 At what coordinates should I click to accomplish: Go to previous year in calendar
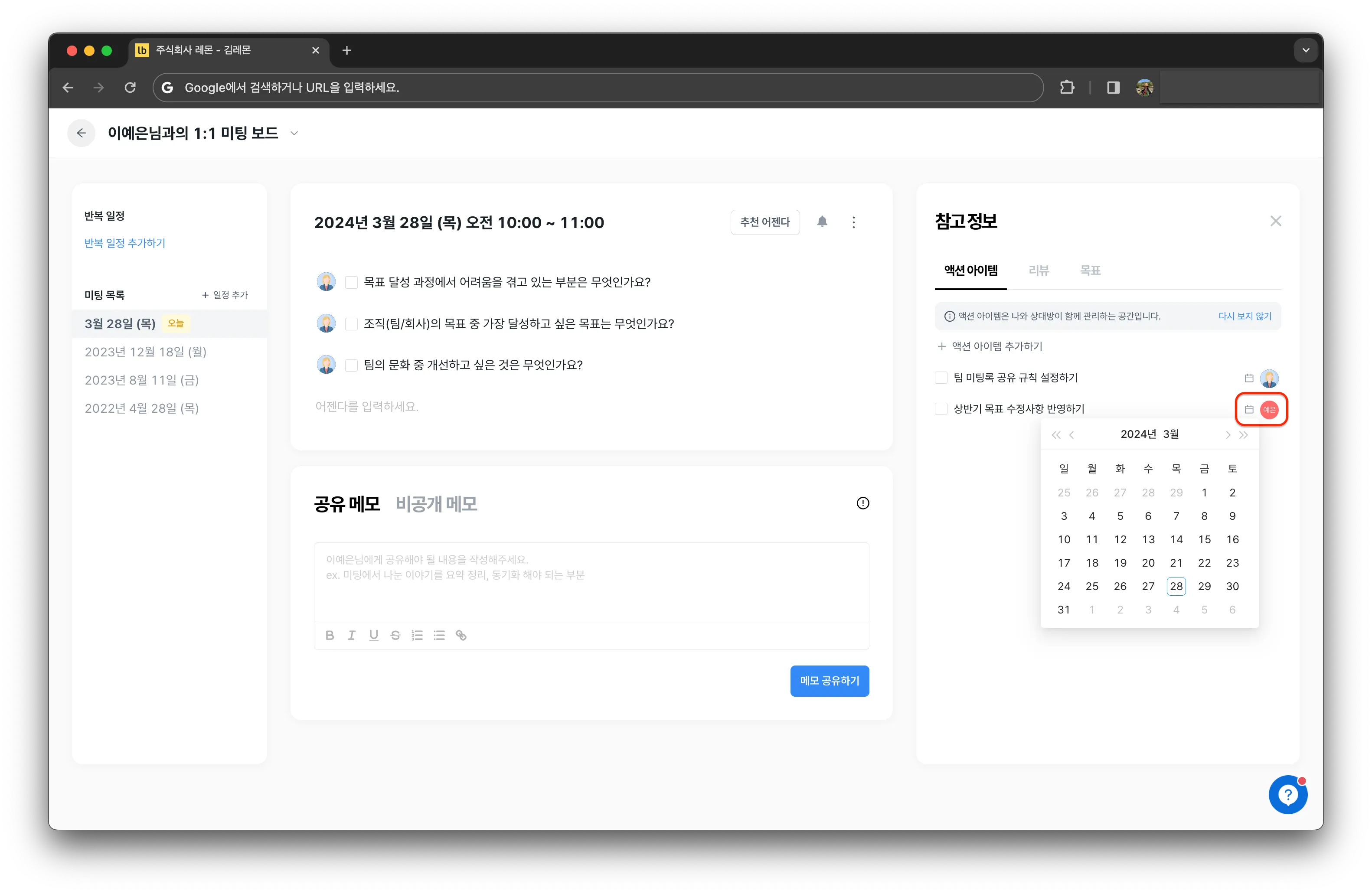(x=1055, y=434)
